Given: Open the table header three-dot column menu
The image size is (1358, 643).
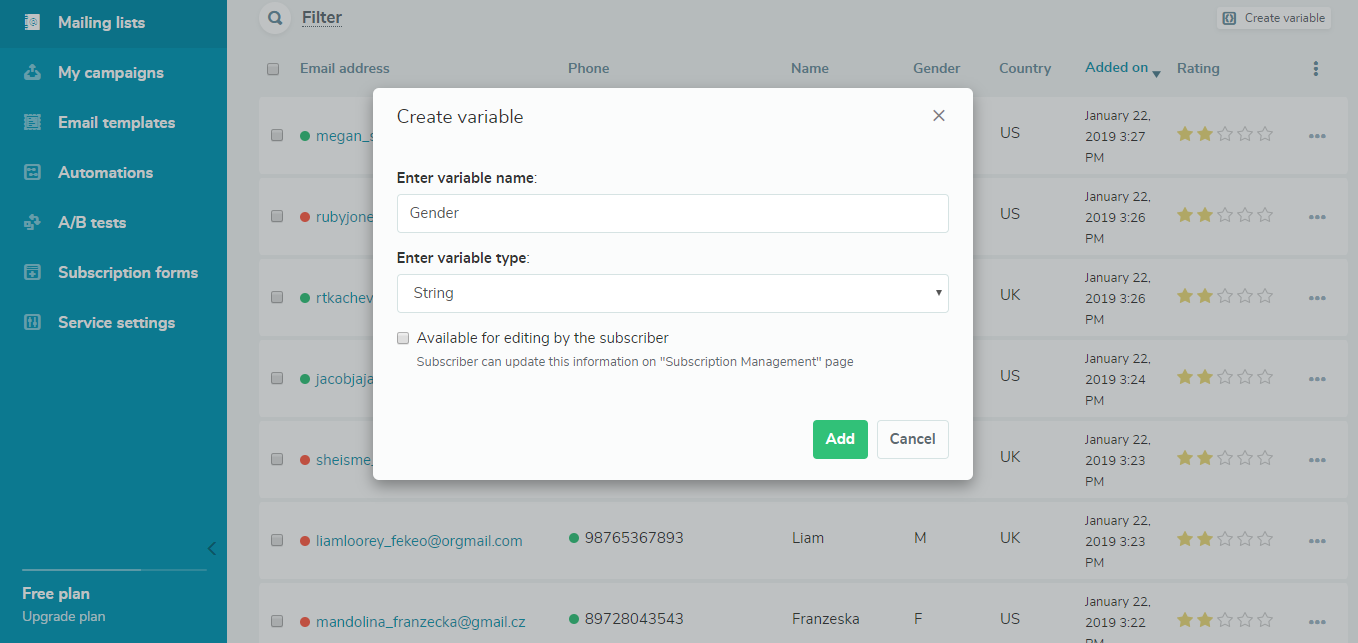Looking at the screenshot, I should 1315,69.
